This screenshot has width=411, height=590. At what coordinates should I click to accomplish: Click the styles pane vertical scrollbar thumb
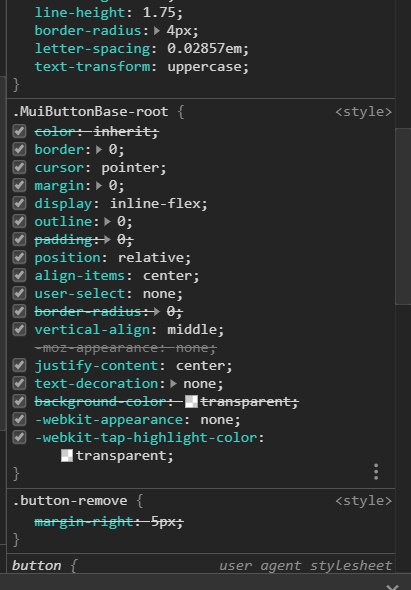point(403,216)
